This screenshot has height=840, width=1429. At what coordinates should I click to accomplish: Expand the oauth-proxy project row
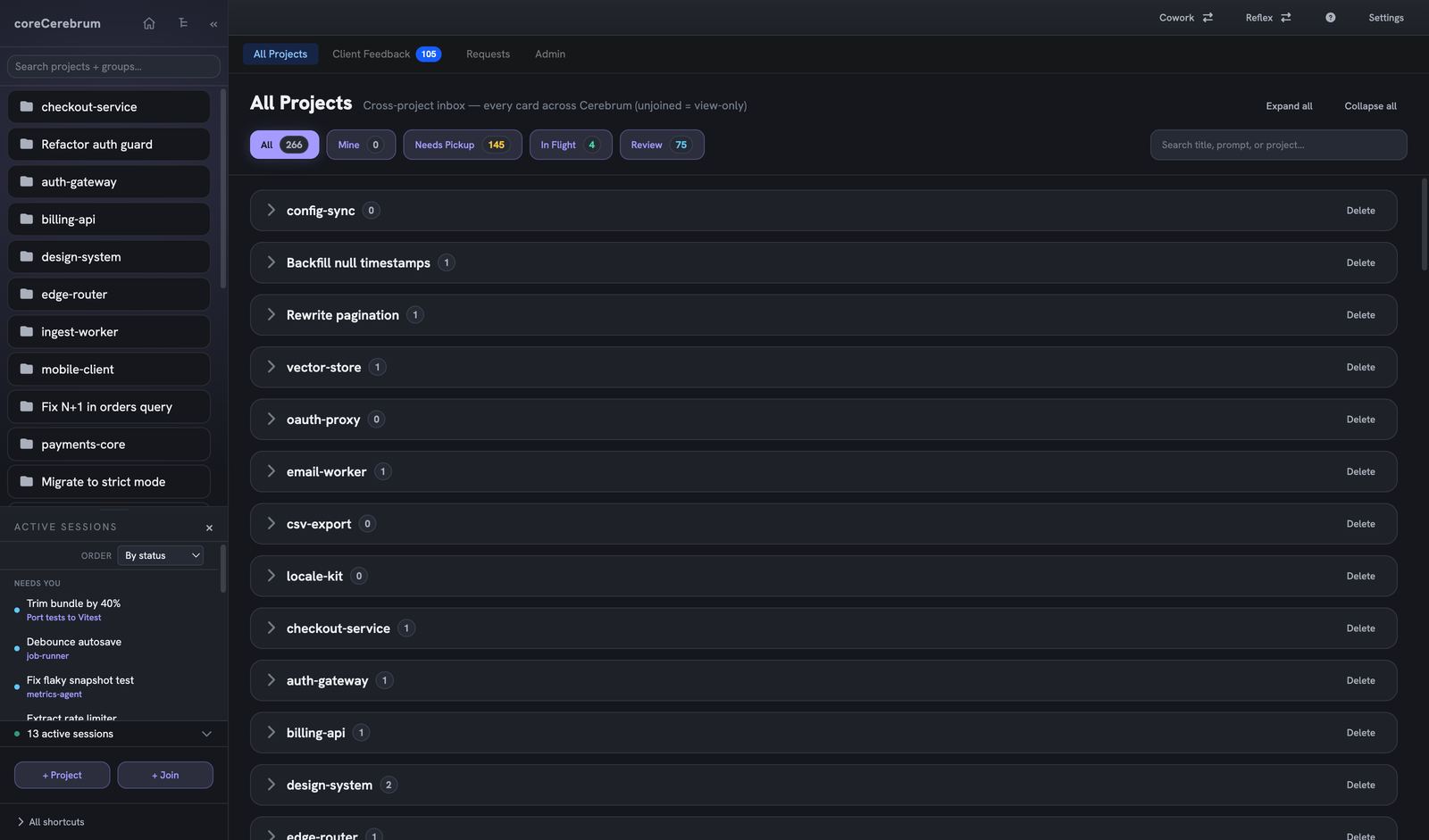point(271,419)
